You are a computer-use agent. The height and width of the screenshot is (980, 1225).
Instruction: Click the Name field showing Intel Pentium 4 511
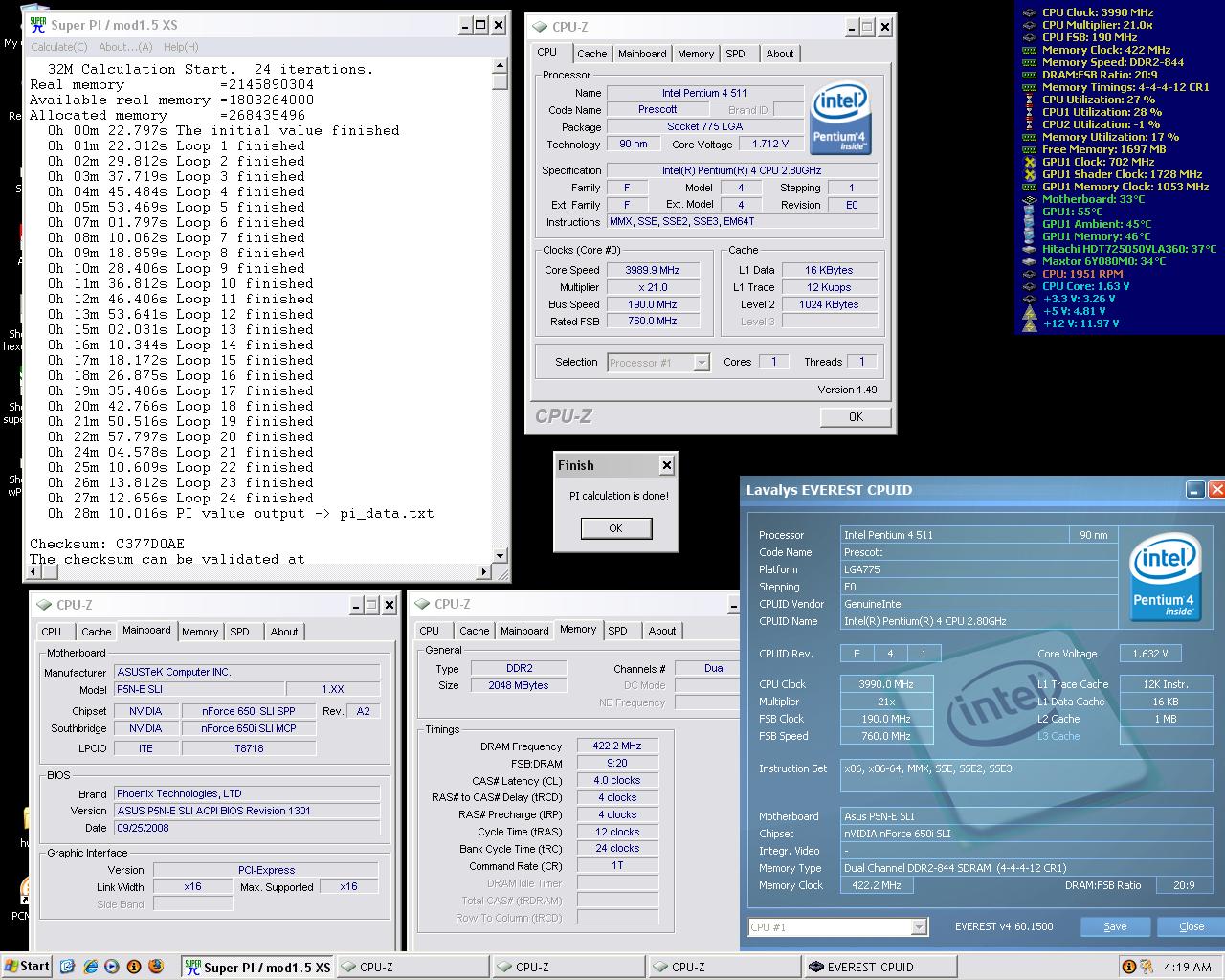pos(704,93)
